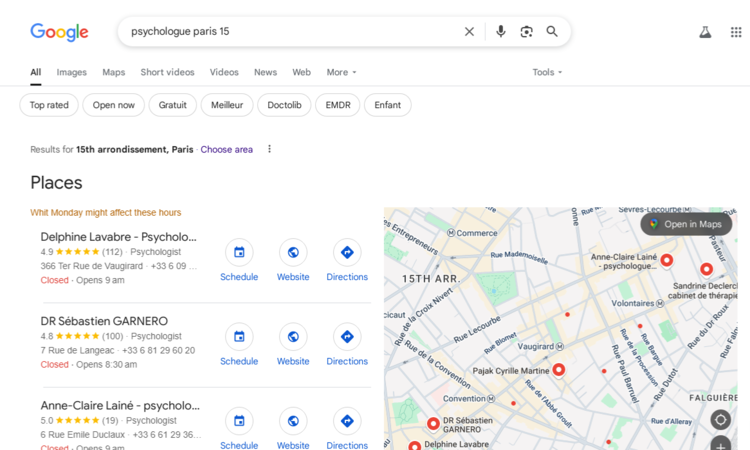The width and height of the screenshot is (750, 450).
Task: Switch to the Videos tab
Action: click(x=224, y=72)
